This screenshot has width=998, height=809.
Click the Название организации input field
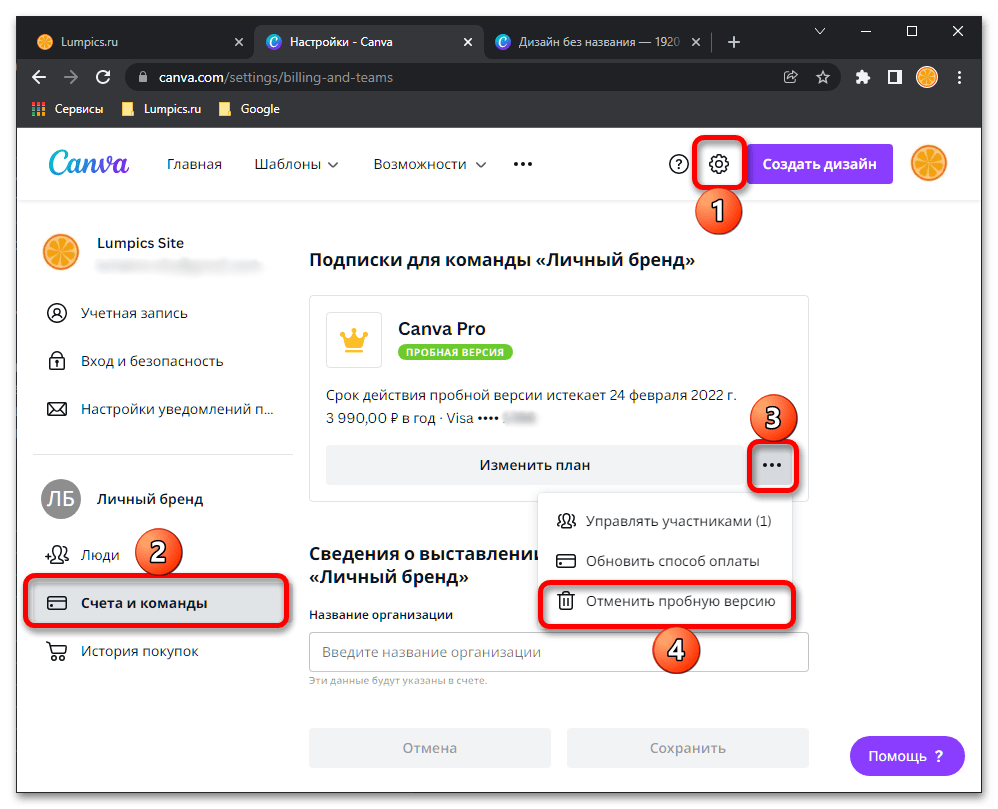[x=558, y=652]
